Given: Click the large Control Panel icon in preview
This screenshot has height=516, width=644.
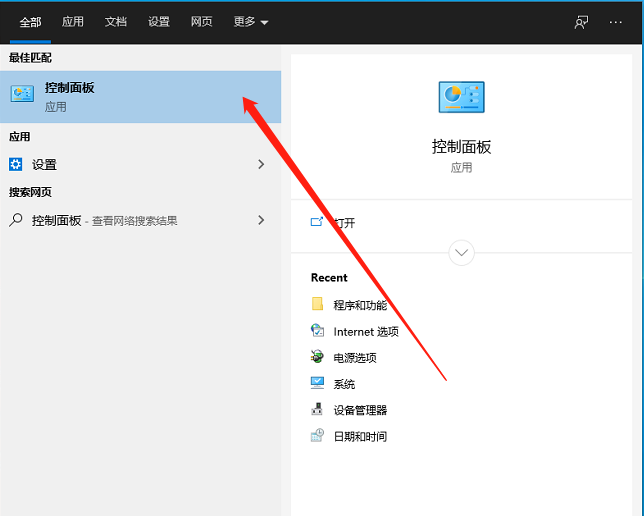Looking at the screenshot, I should click(461, 97).
